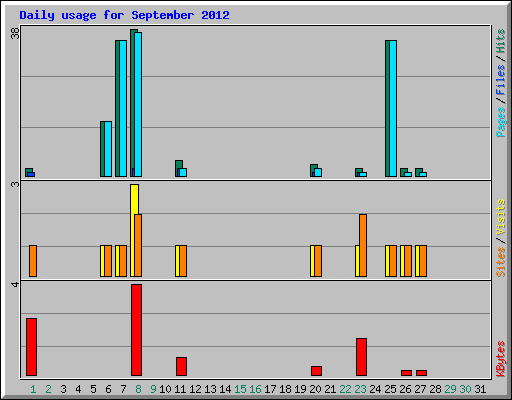Click the red KBytes bar for day 23
The height and width of the screenshot is (400, 512).
(x=361, y=357)
